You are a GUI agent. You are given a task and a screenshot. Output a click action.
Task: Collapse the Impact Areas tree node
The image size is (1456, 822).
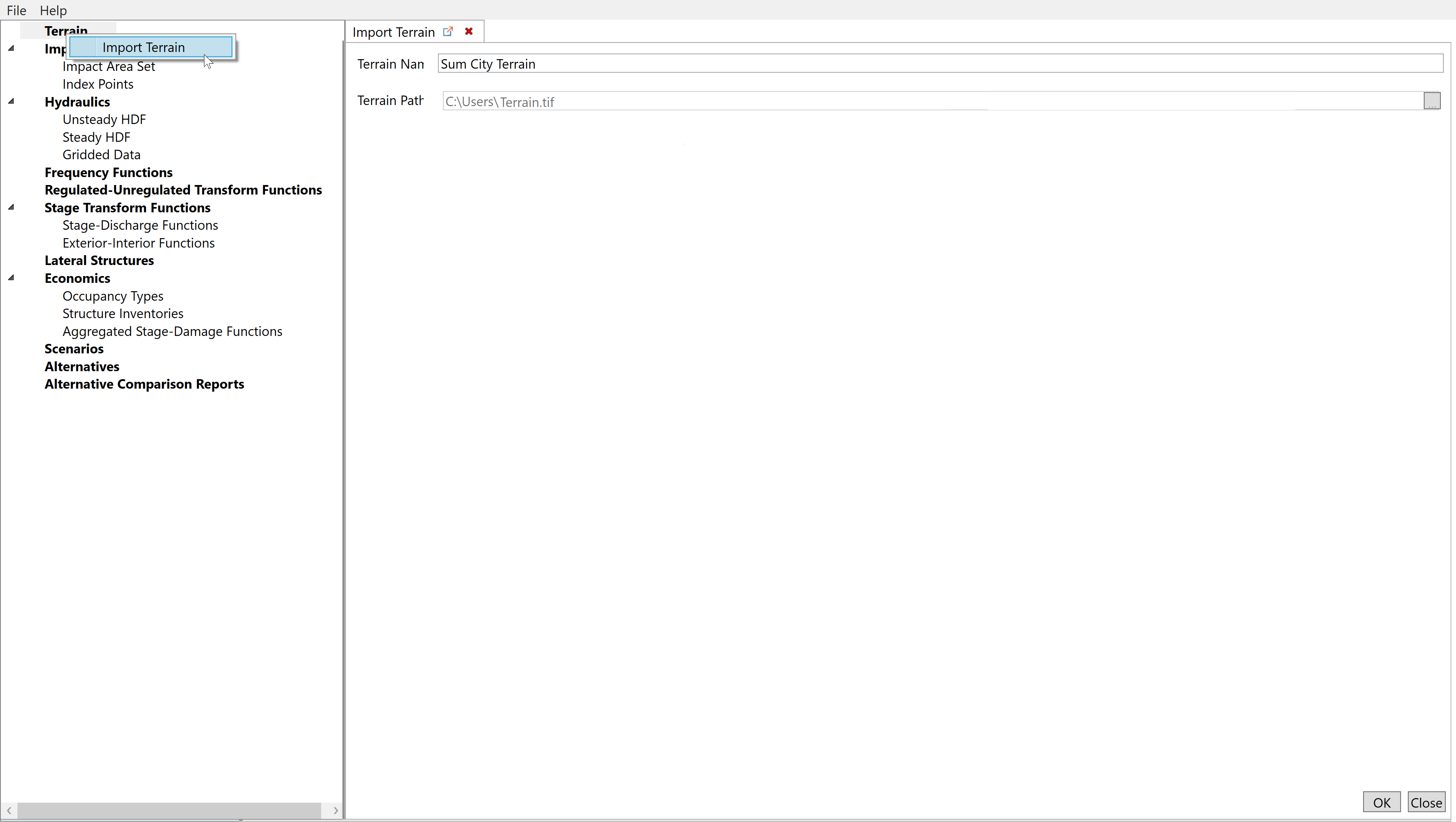tap(11, 49)
